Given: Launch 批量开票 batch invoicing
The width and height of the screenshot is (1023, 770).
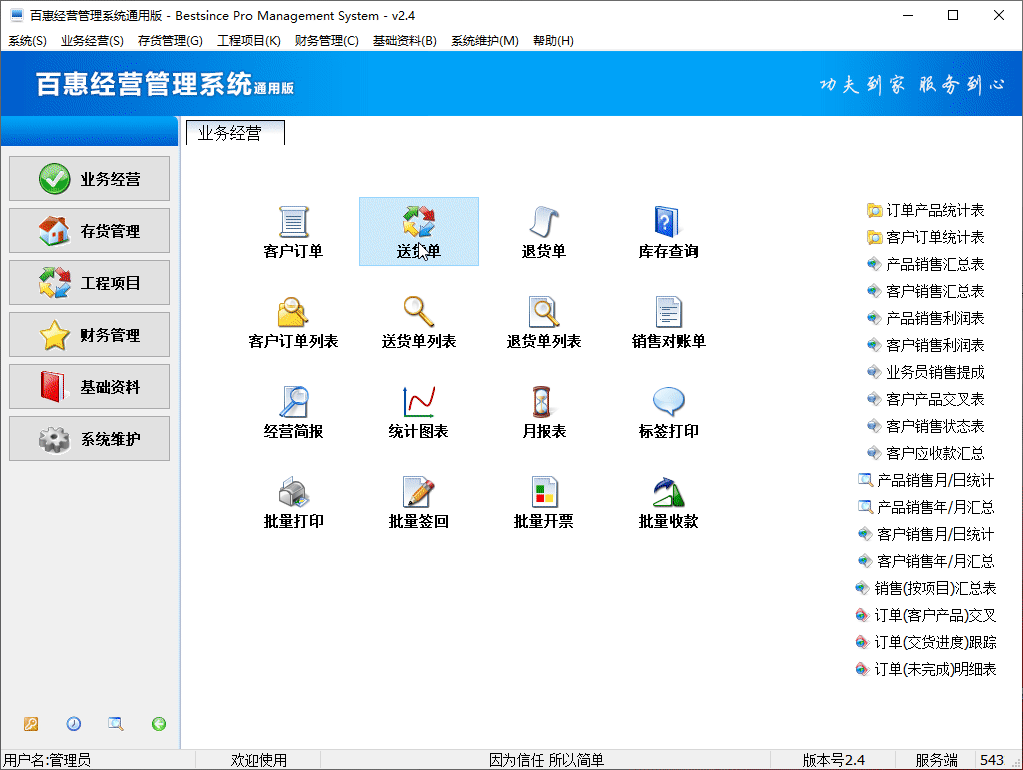Looking at the screenshot, I should click(x=543, y=502).
